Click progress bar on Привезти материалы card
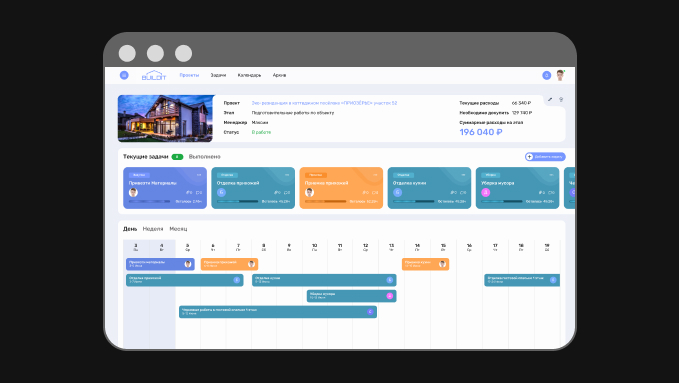Screen dimensions: 679x383 pyautogui.click(x=149, y=201)
